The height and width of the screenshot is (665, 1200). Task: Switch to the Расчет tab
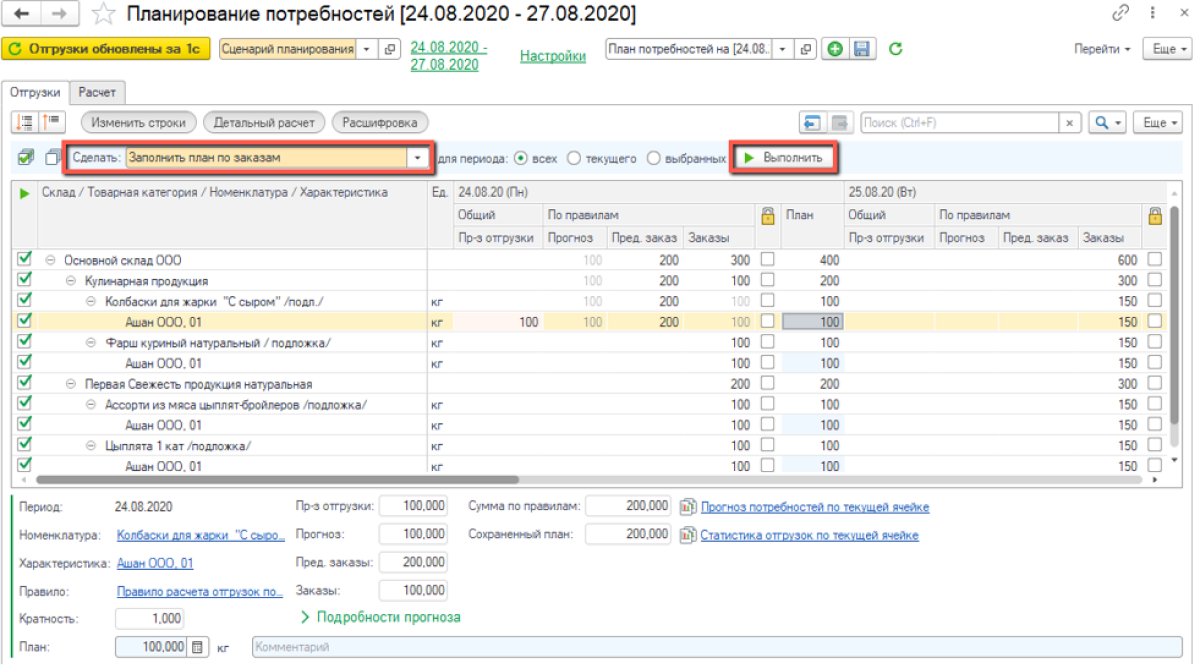coord(97,92)
